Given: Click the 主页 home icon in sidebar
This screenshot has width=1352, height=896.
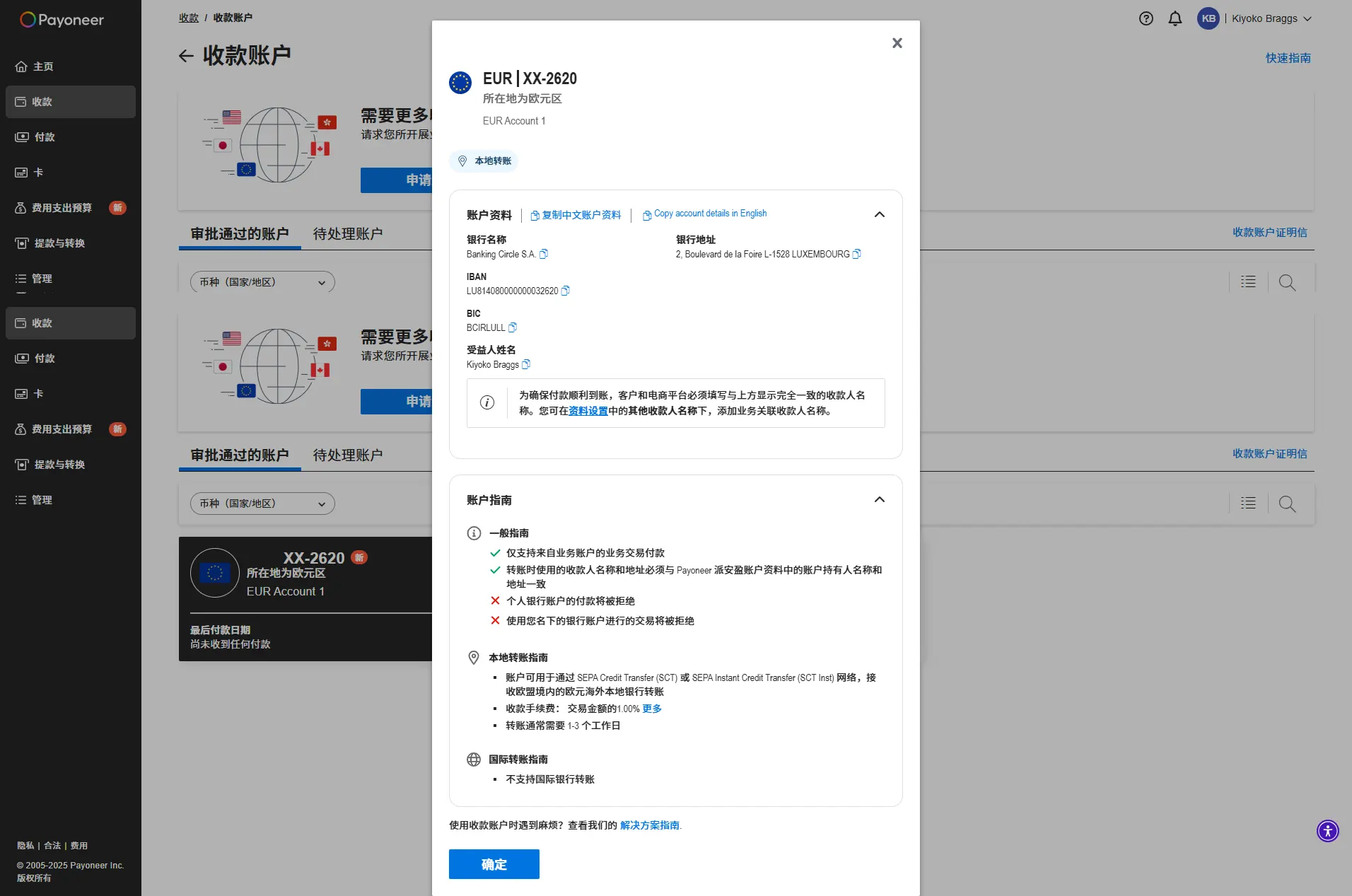Looking at the screenshot, I should 21,66.
